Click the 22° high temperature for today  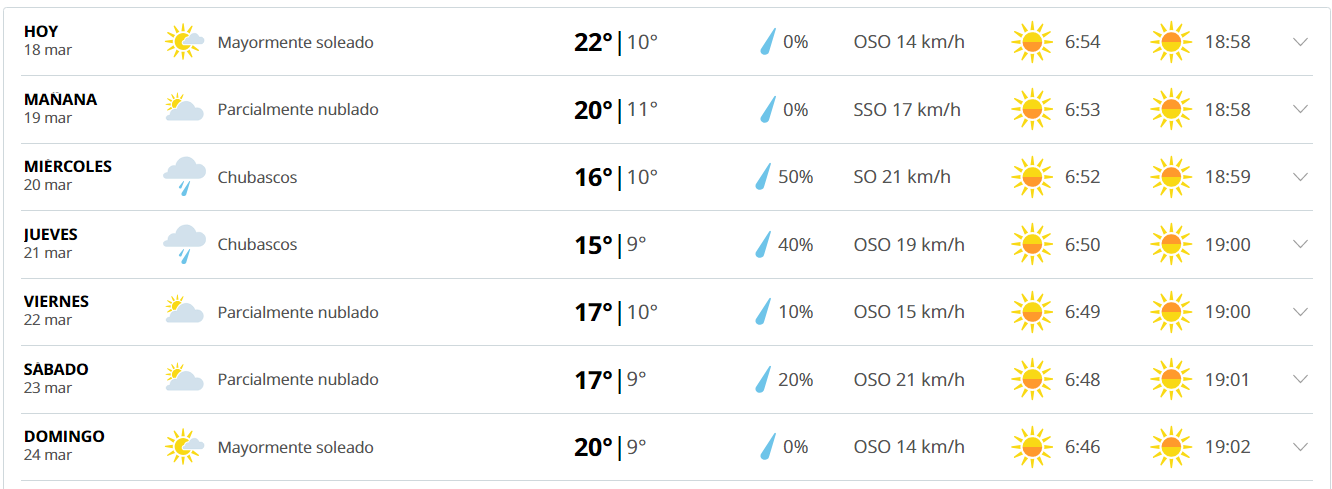pyautogui.click(x=593, y=43)
